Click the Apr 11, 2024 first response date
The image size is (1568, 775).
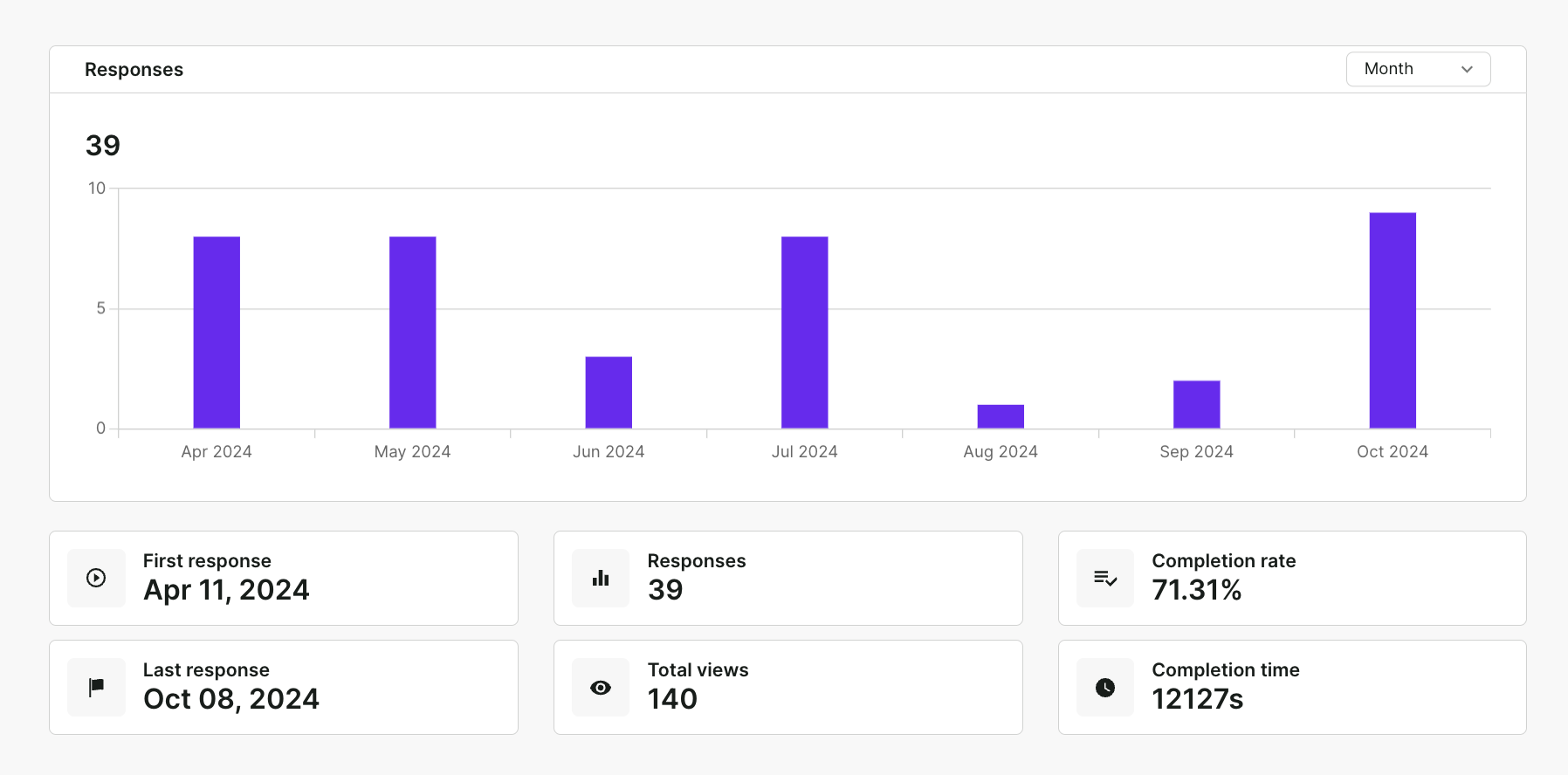tap(226, 590)
